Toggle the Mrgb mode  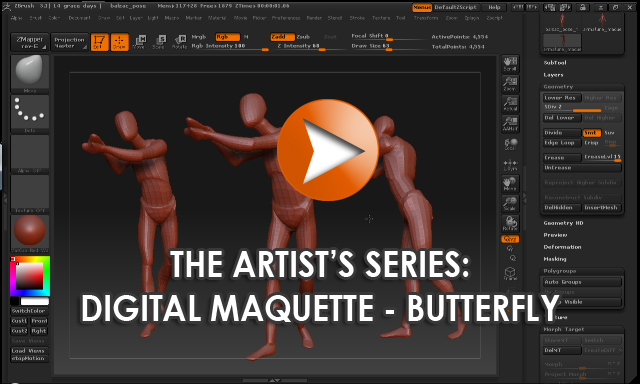click(x=199, y=37)
